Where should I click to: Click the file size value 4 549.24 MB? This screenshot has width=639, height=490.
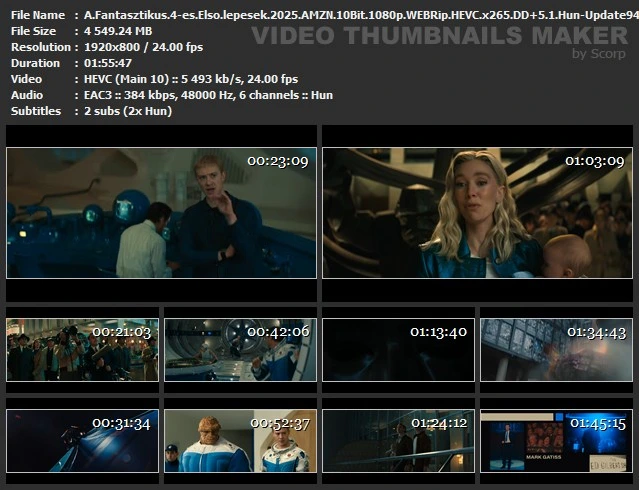(x=118, y=31)
